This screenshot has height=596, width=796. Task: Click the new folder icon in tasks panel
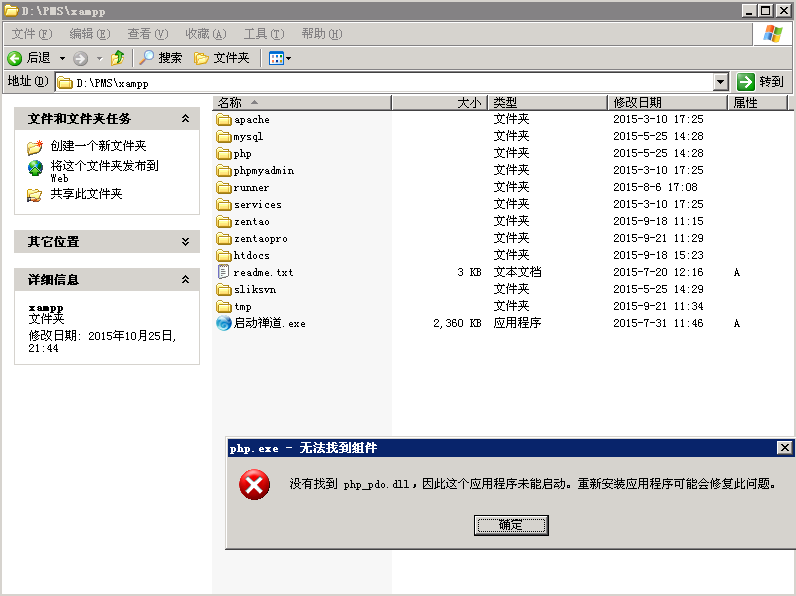pos(35,147)
